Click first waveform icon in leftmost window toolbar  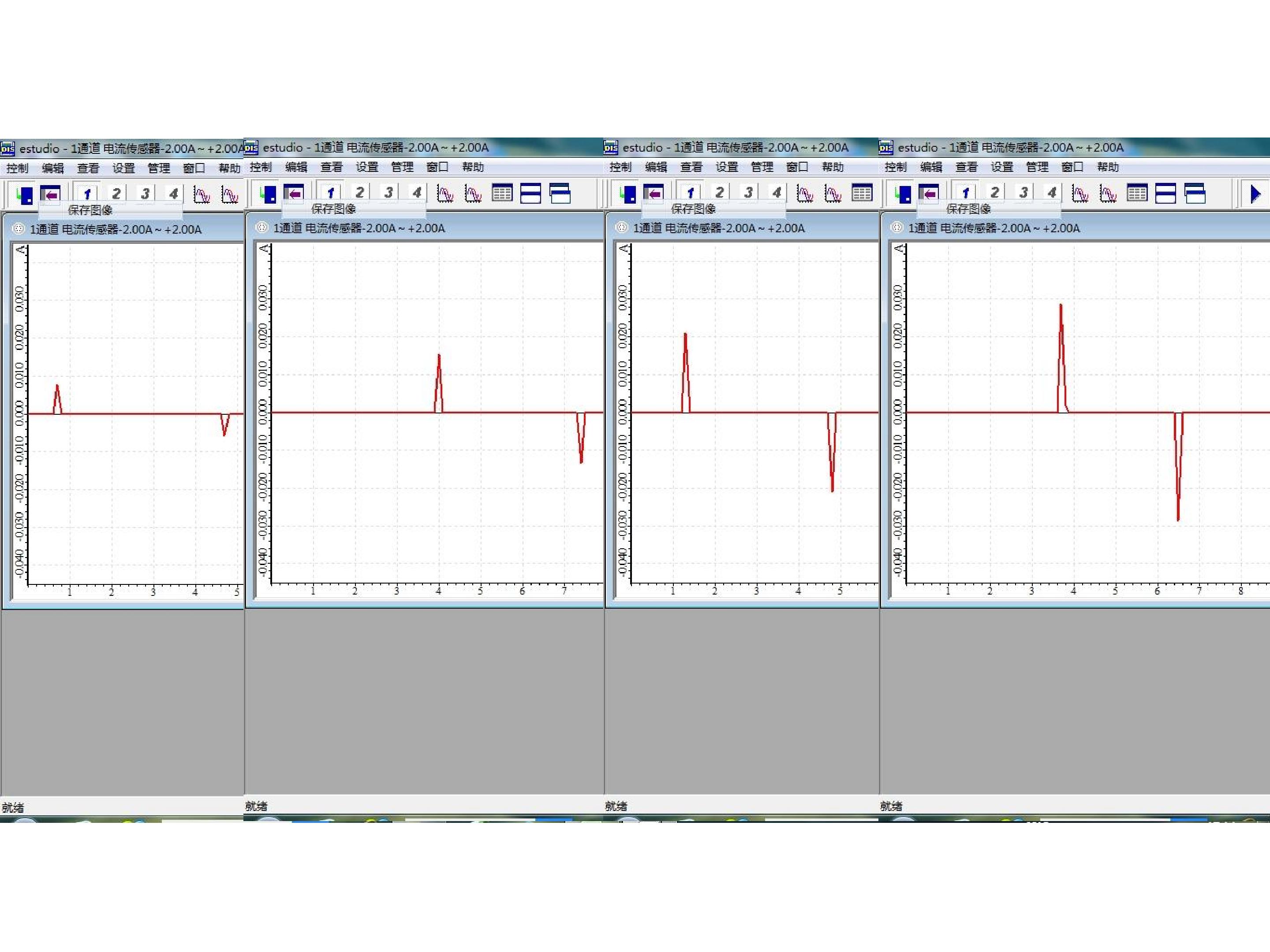[x=202, y=194]
